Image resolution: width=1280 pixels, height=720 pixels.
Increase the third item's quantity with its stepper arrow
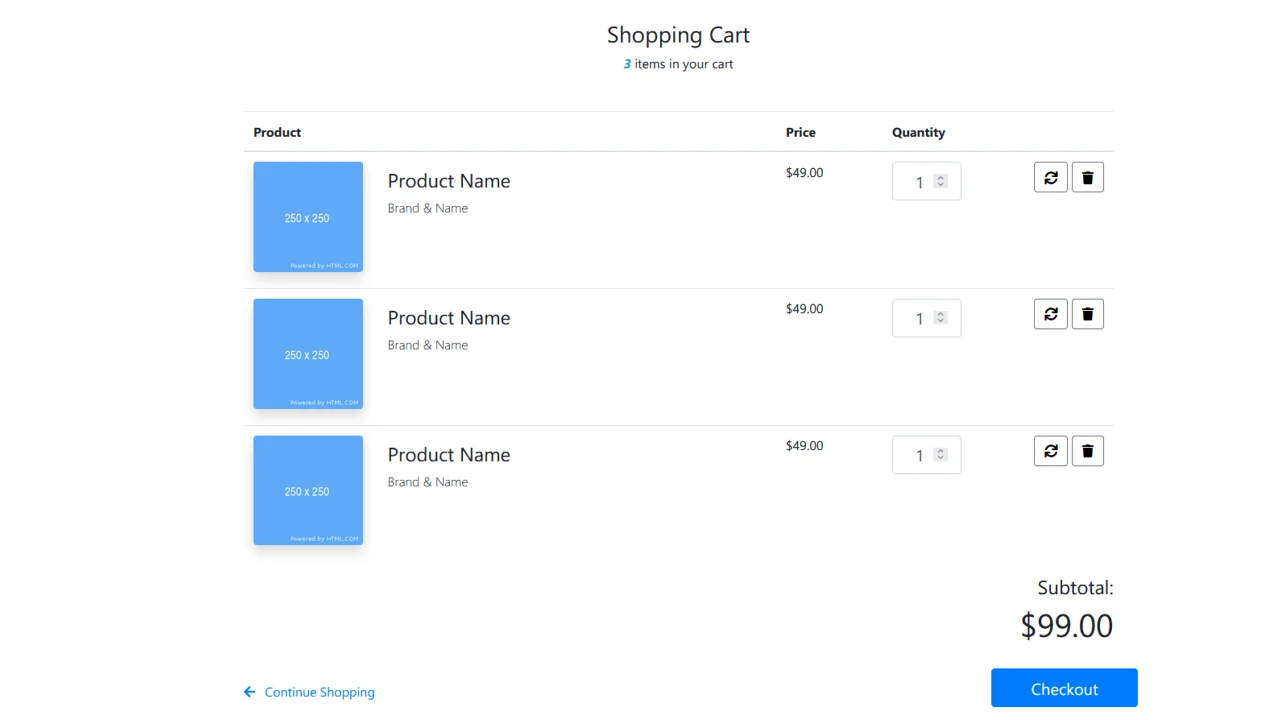point(939,450)
